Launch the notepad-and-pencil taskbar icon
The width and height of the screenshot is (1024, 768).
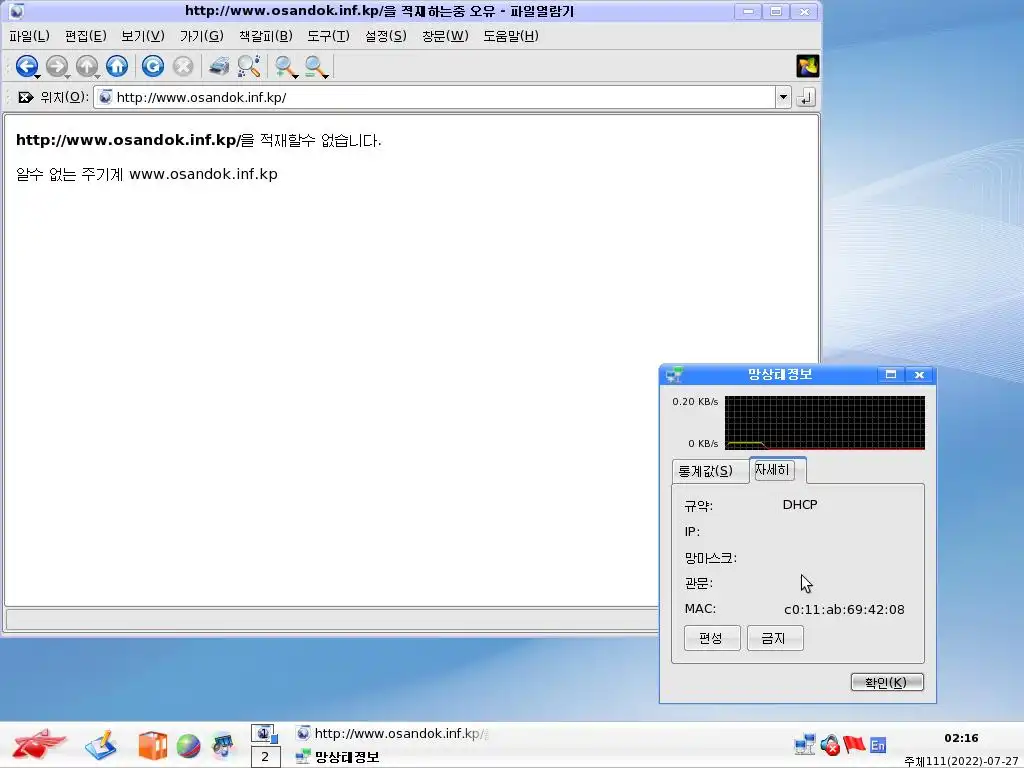(x=100, y=745)
